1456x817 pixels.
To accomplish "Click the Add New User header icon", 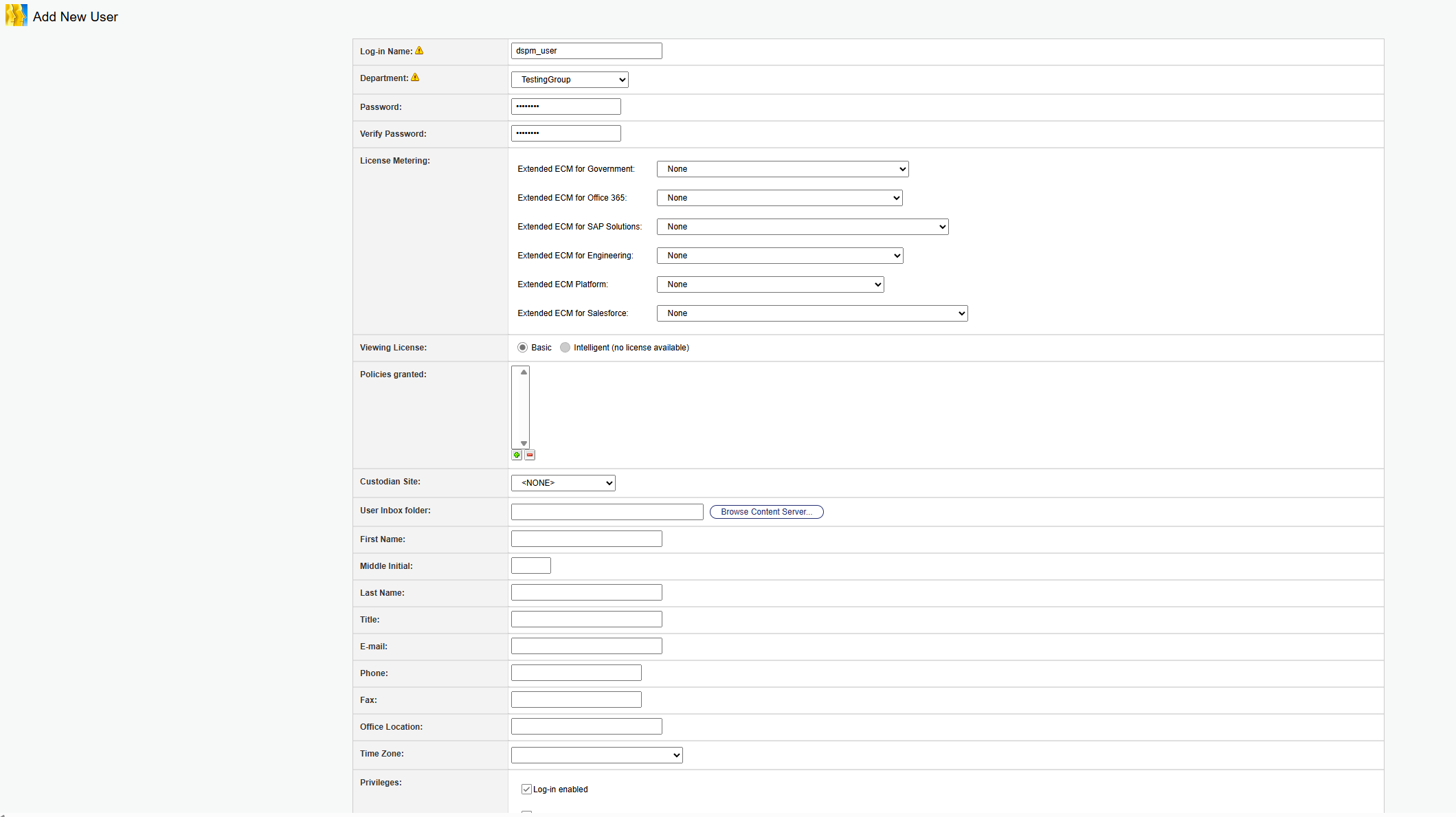I will click(x=16, y=16).
